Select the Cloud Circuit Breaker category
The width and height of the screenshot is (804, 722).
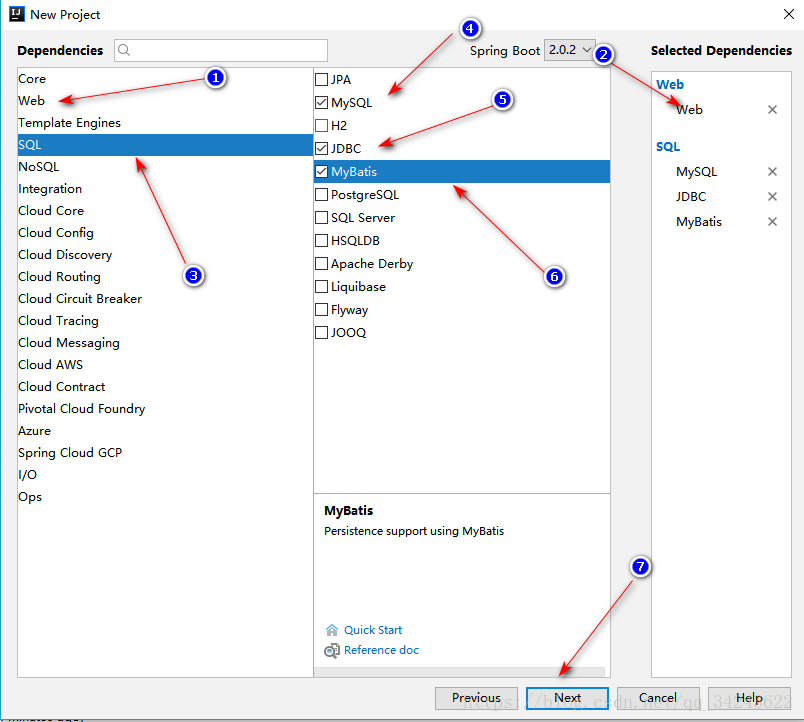(x=165, y=298)
